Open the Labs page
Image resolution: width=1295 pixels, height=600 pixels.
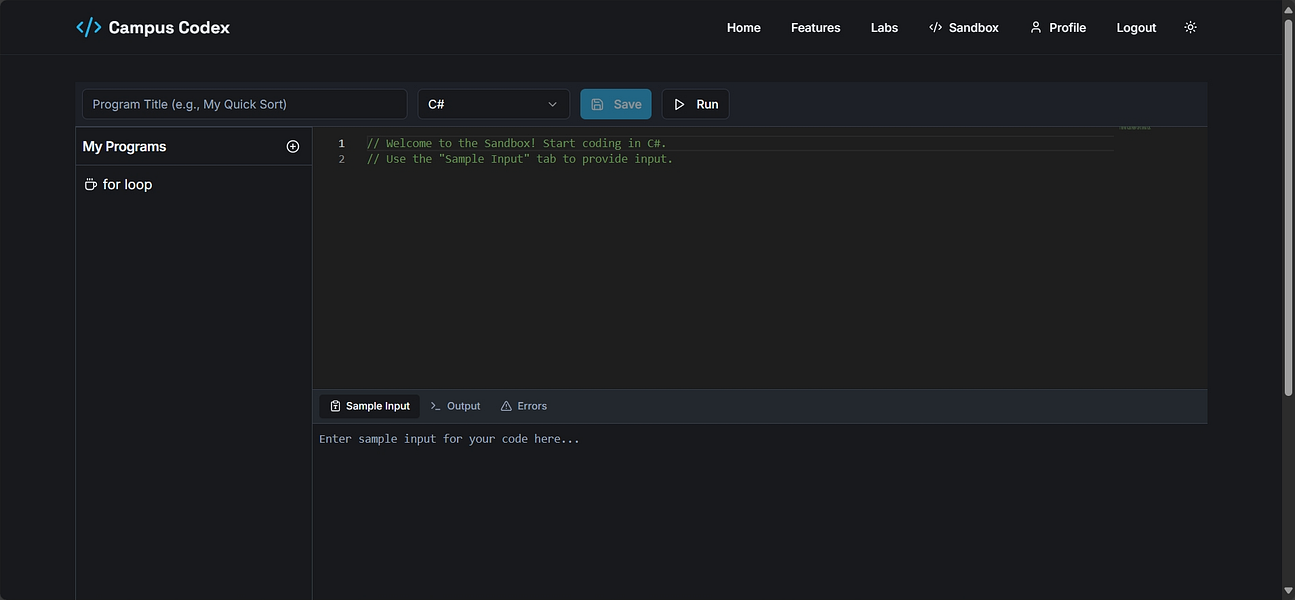[884, 27]
